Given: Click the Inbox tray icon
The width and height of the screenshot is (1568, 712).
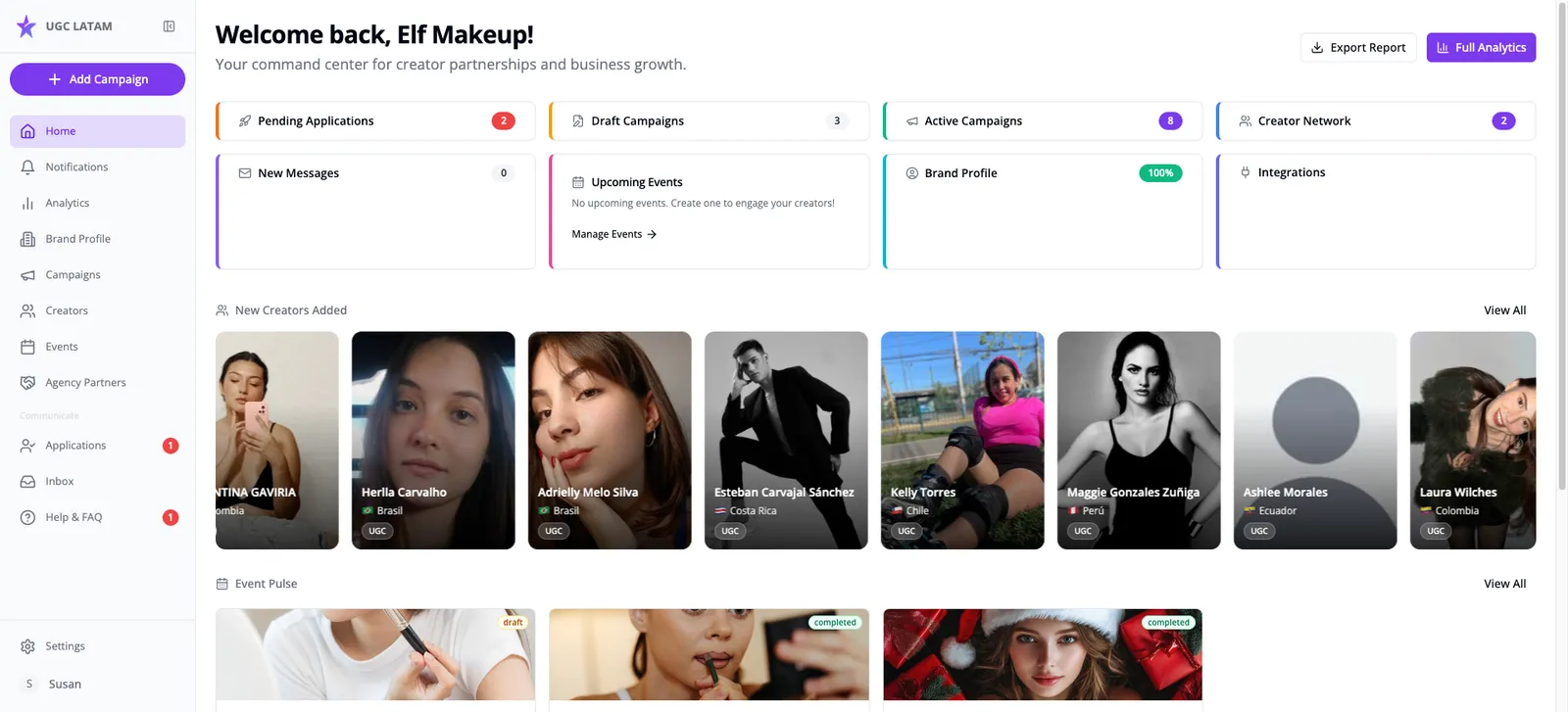Looking at the screenshot, I should click(x=27, y=482).
